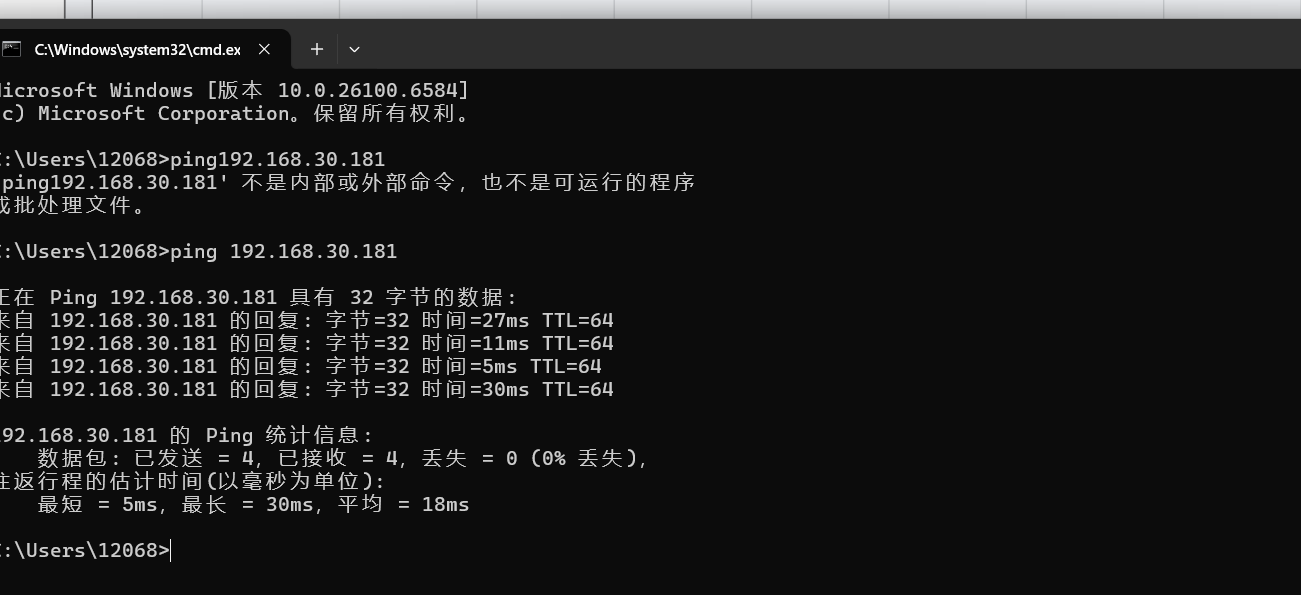
Task: Click the last C:\Users\12068> prompt line
Action: [85, 551]
